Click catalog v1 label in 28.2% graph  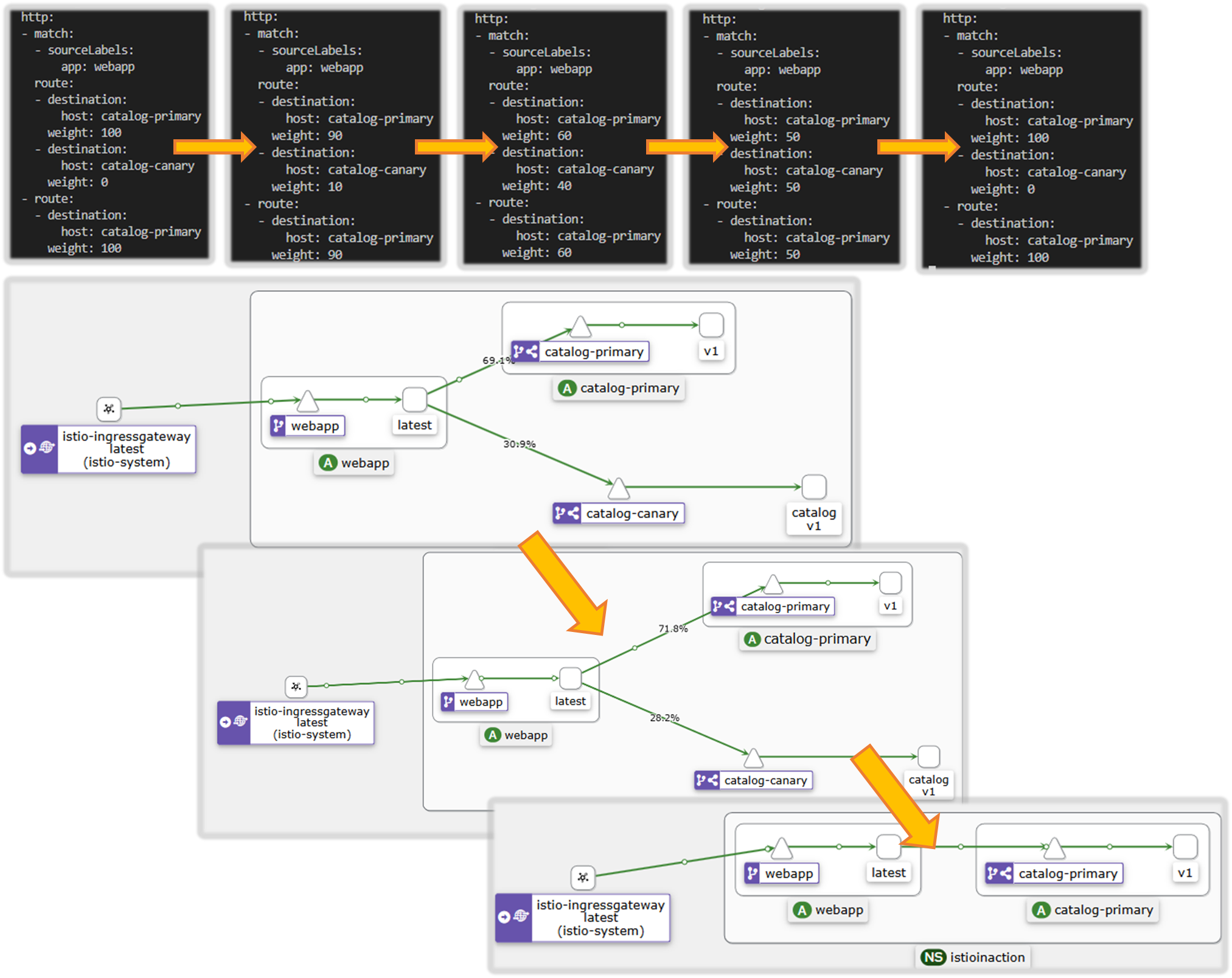click(928, 785)
